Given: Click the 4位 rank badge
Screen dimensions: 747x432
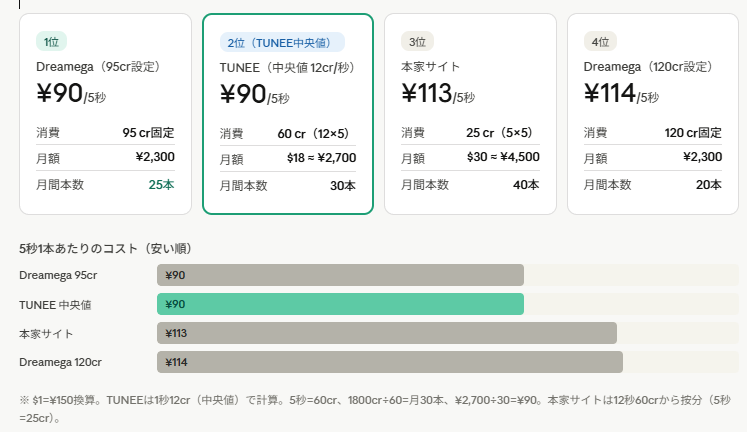Looking at the screenshot, I should [x=600, y=41].
